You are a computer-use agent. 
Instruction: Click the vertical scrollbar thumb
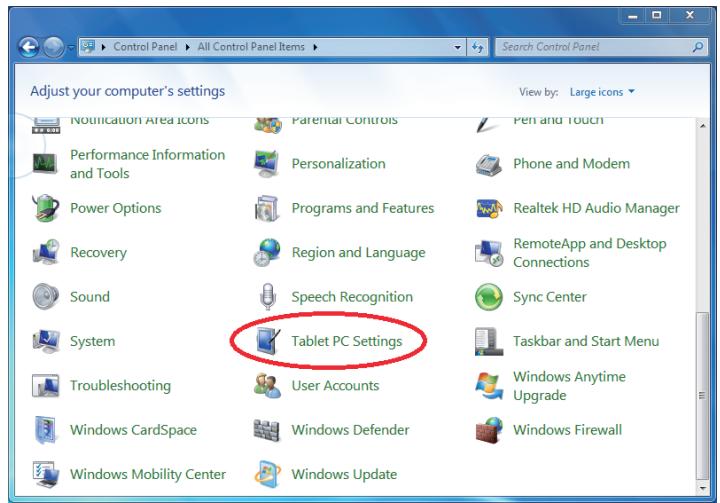703,396
